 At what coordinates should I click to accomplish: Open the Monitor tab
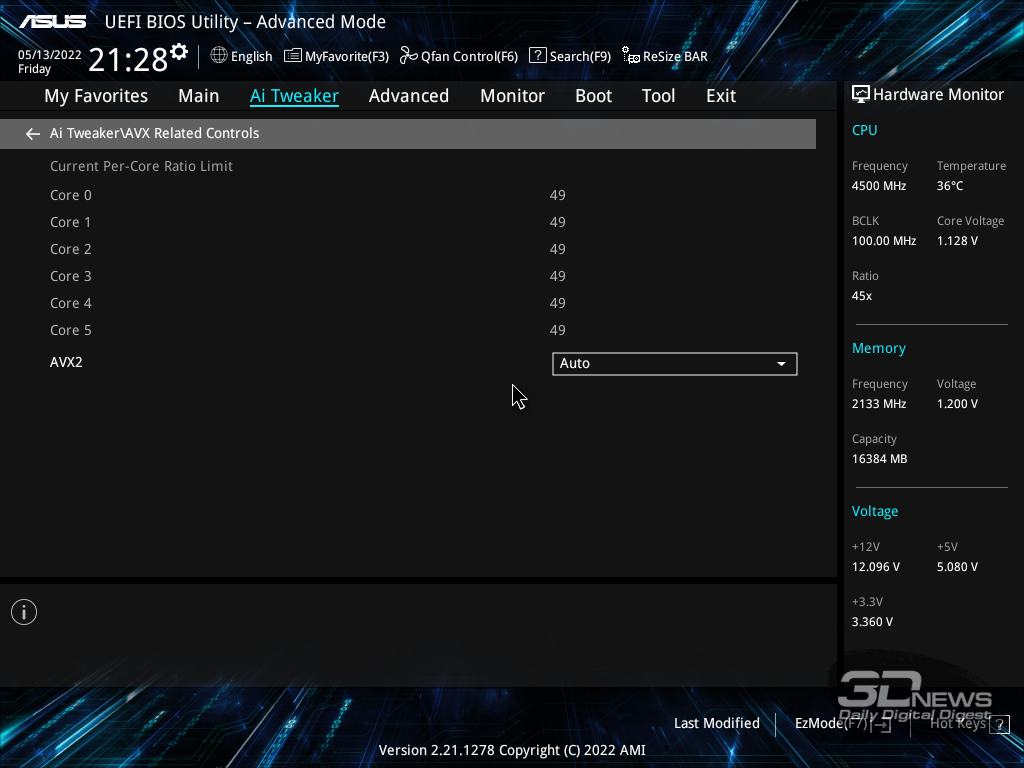point(512,96)
